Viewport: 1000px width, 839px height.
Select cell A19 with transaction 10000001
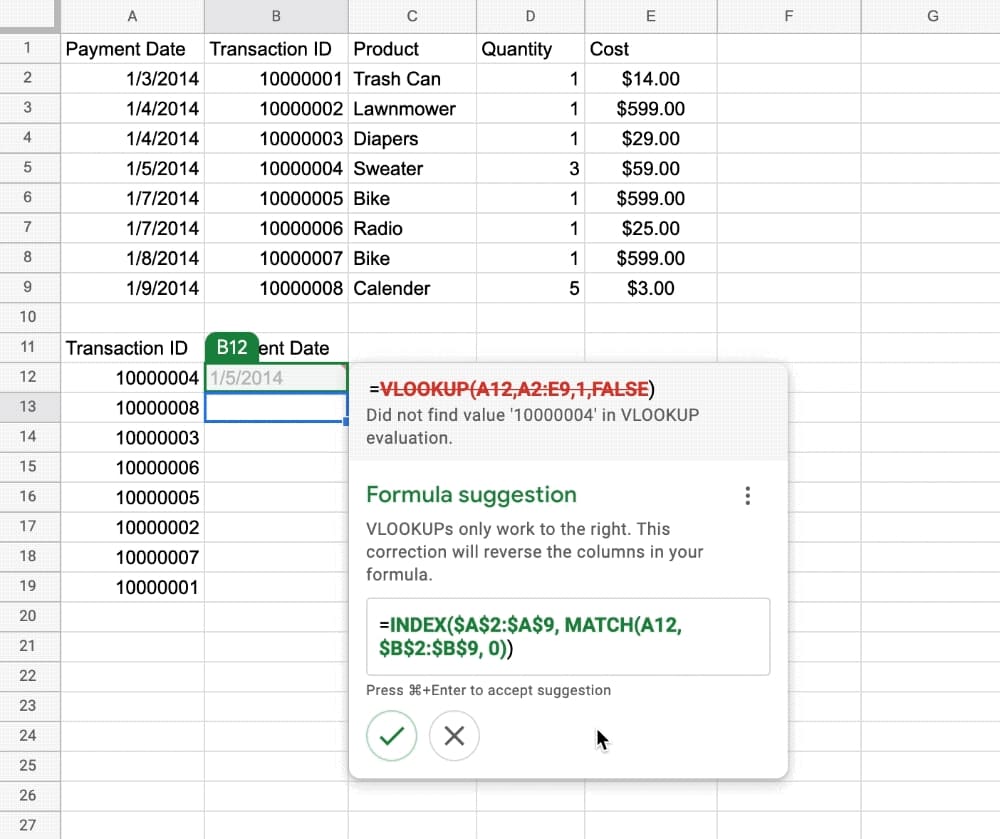coord(132,588)
